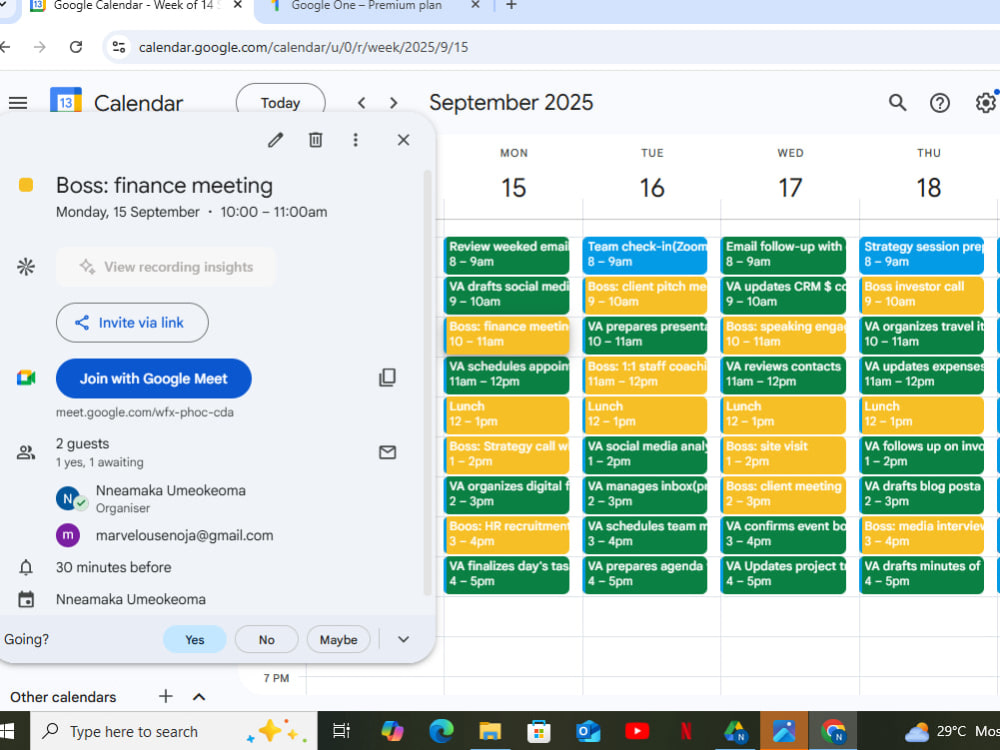Close the Google Calendar tab
1000x750 pixels.
(237, 5)
